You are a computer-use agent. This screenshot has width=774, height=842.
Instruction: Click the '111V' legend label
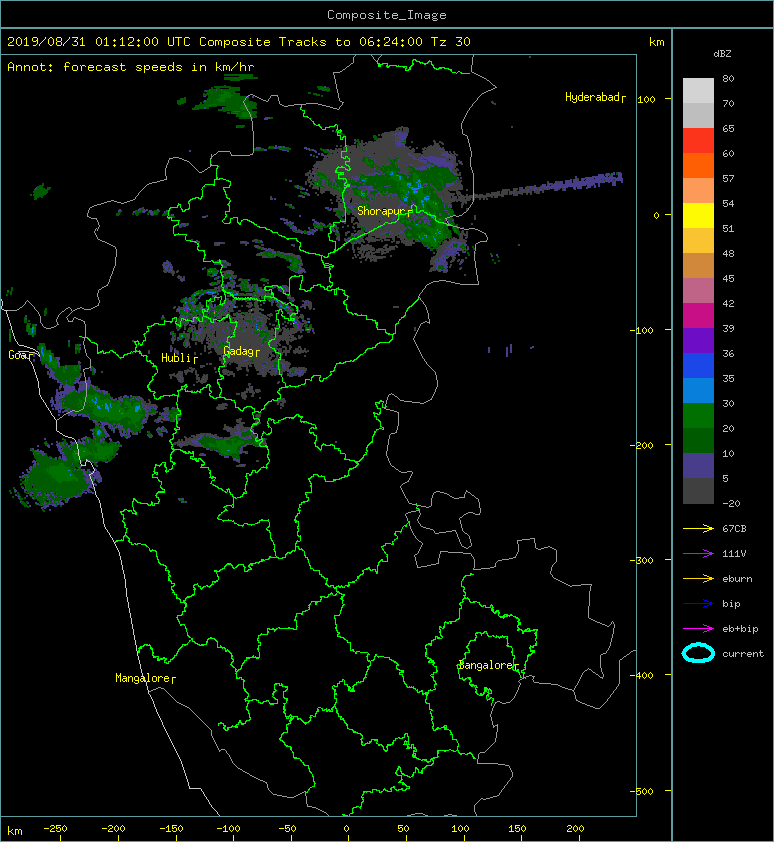pyautogui.click(x=734, y=554)
